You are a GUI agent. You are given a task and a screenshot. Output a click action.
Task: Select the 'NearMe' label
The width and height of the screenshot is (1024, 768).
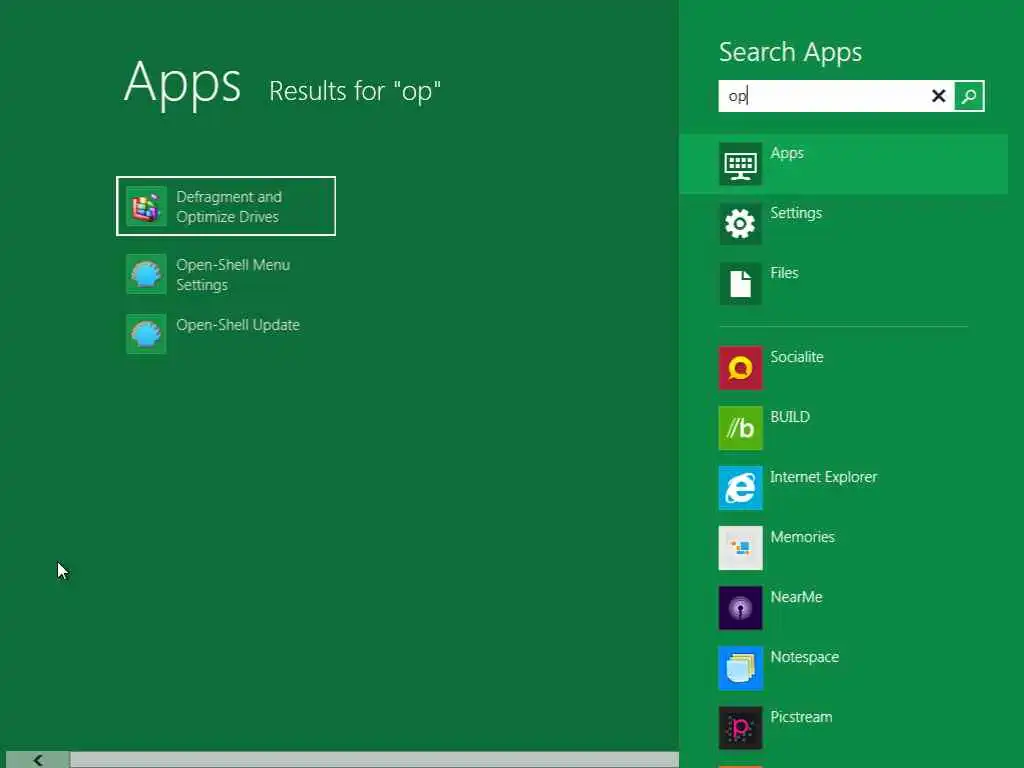(x=796, y=597)
